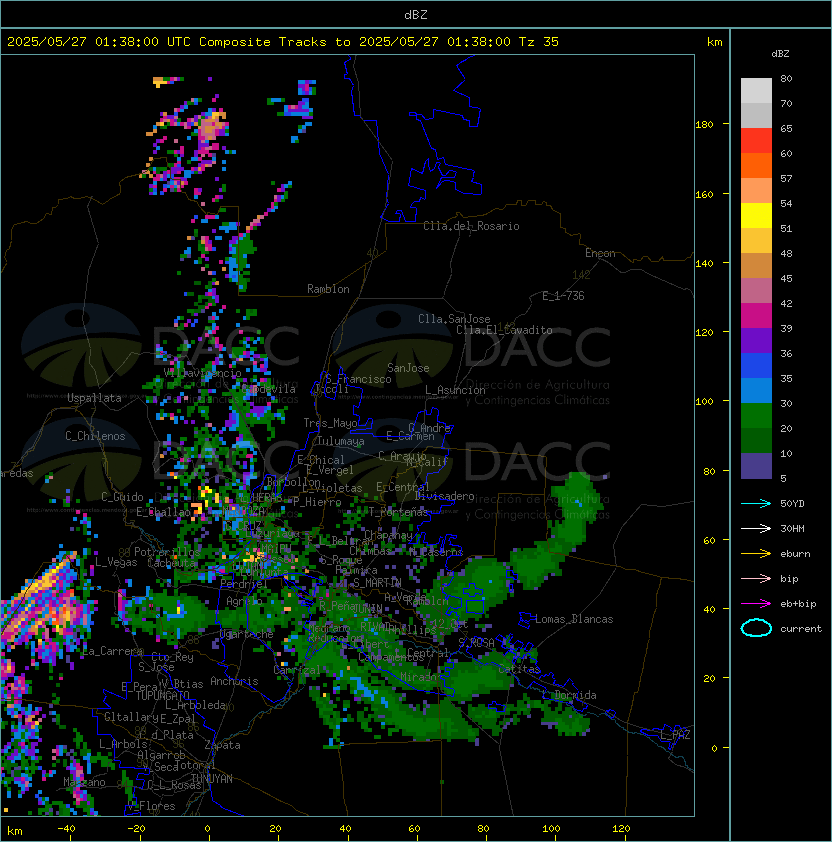Click the 'C_Chilenos' map label

tap(95, 436)
